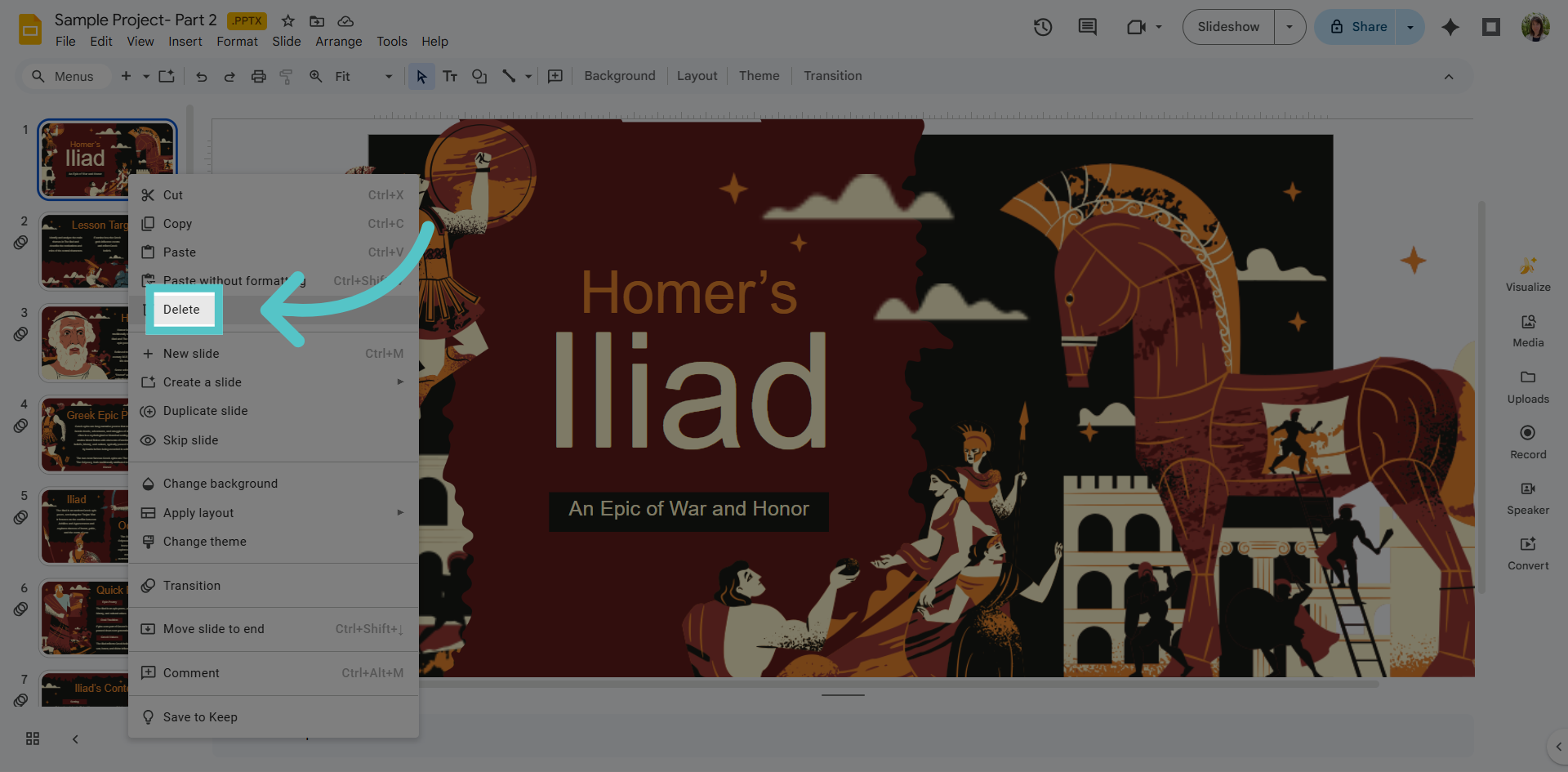Redo the last action

coord(229,76)
